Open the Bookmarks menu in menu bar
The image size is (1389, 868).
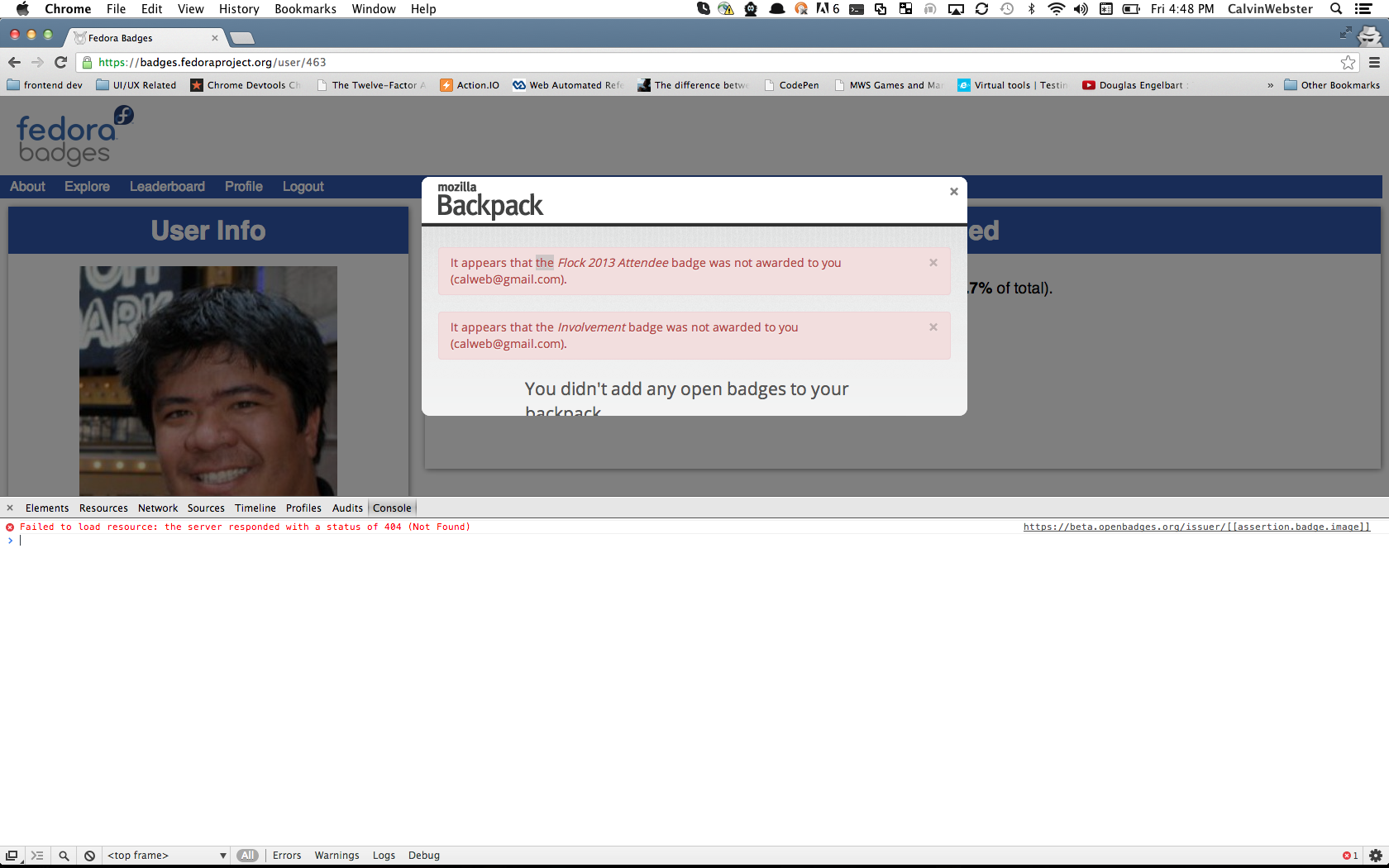click(305, 9)
